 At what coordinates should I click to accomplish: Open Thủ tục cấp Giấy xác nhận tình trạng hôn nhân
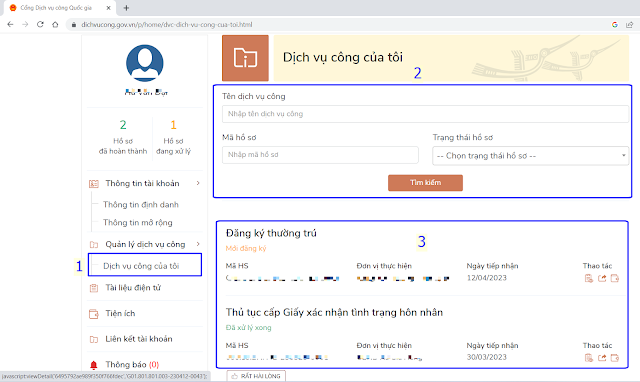[334, 312]
